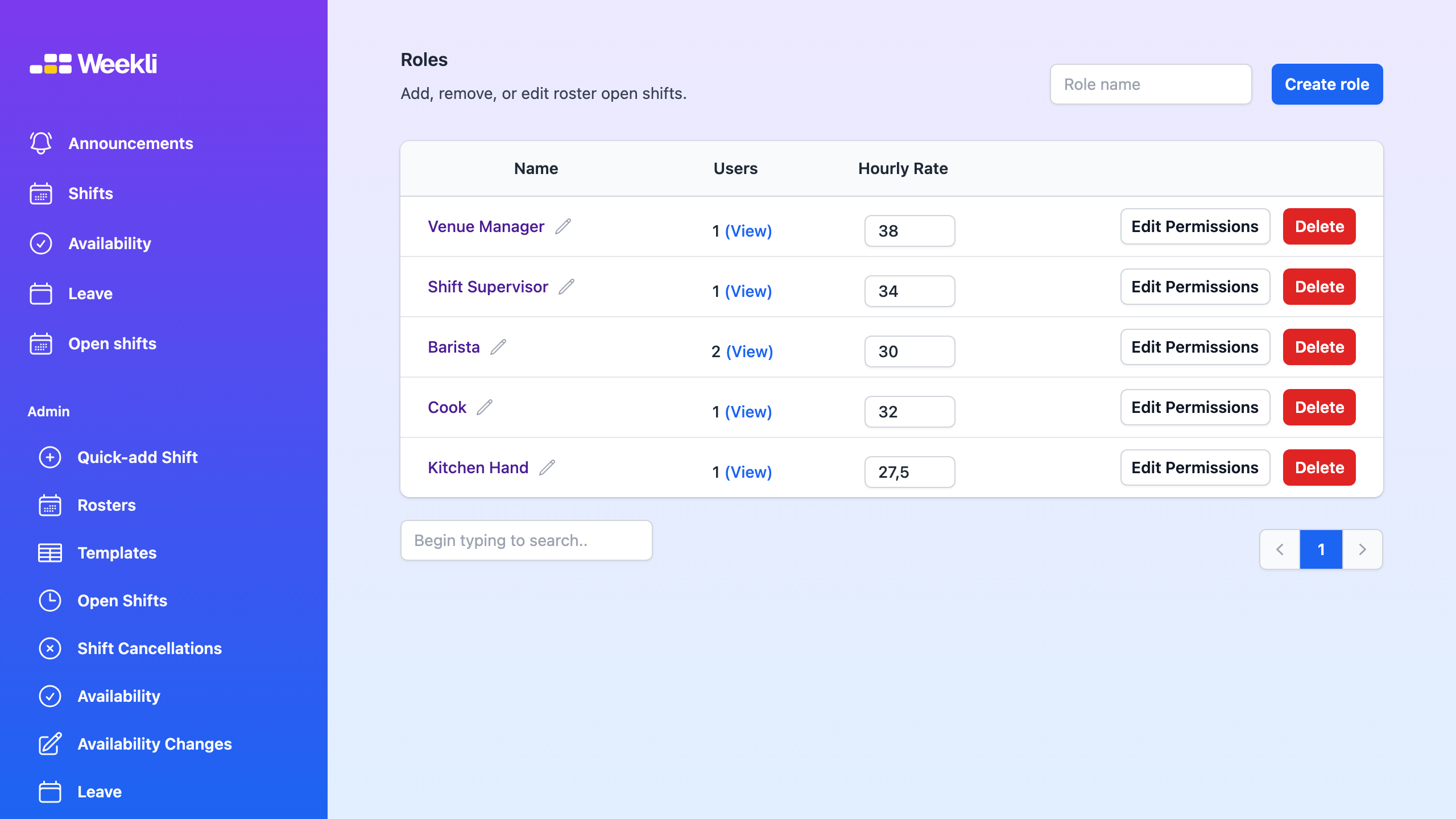Screen dimensions: 1456x819
Task: Click Venue Manager hourly rate field
Action: pyautogui.click(x=909, y=231)
